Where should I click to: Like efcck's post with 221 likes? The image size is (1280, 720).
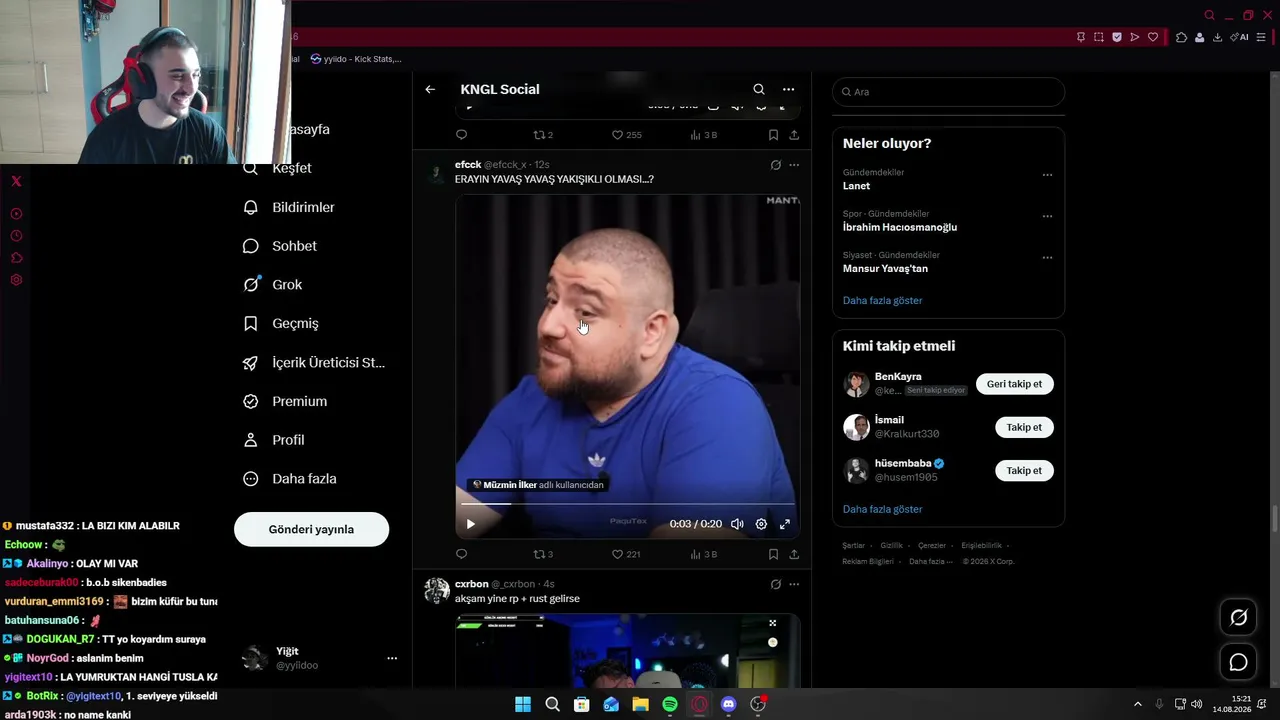(x=626, y=554)
